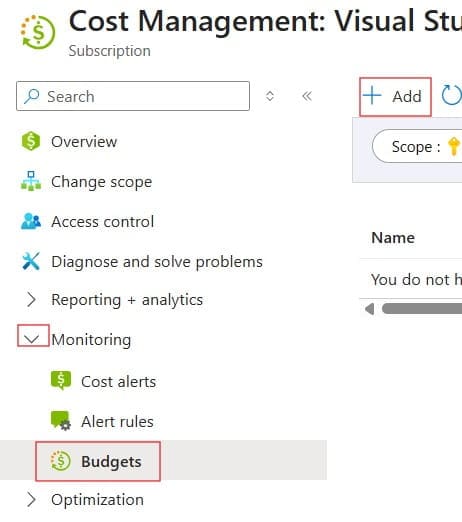
Task: Click the plus icon beside Add
Action: click(372, 95)
